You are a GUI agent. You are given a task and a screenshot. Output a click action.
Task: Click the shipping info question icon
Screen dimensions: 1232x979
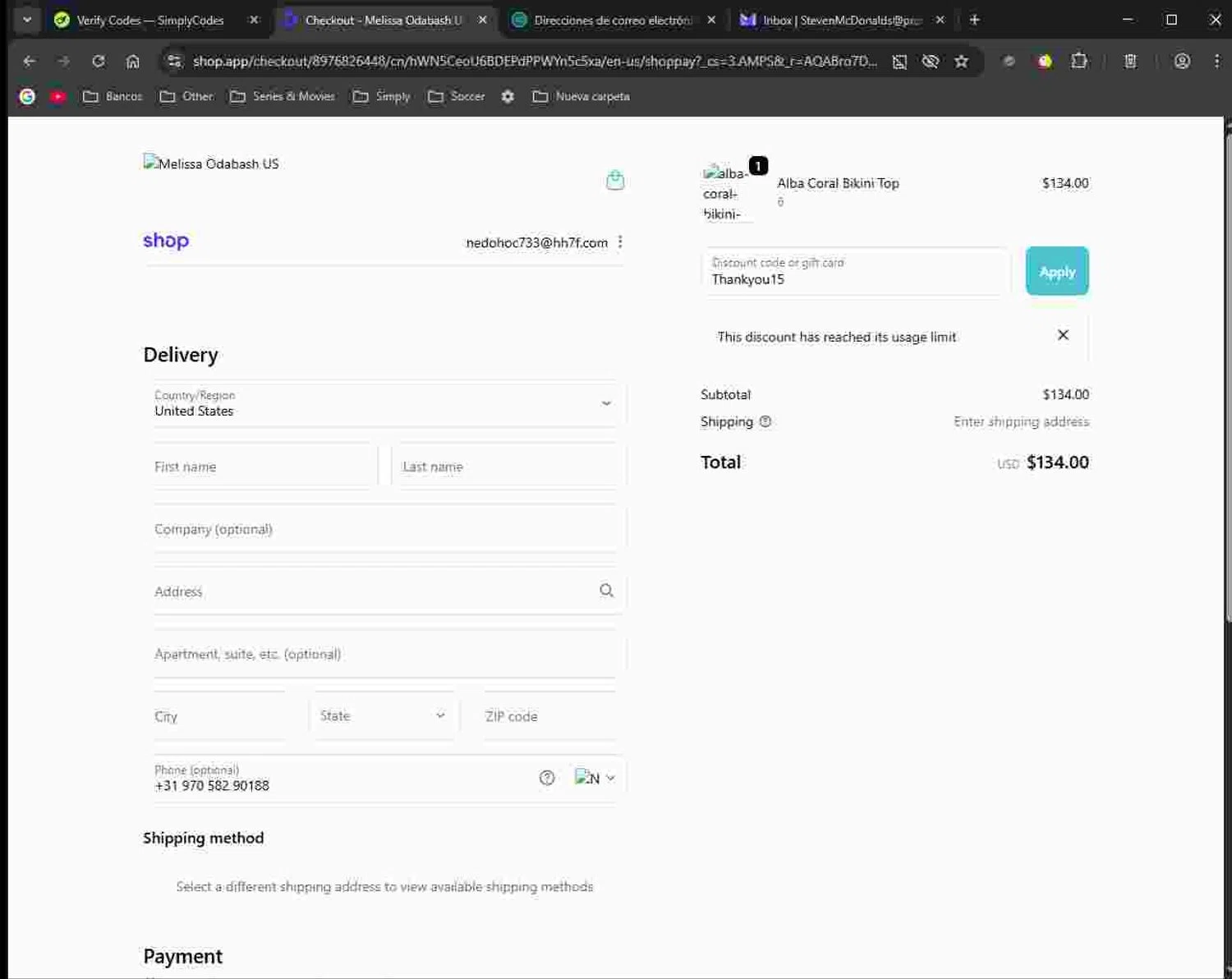(x=765, y=421)
